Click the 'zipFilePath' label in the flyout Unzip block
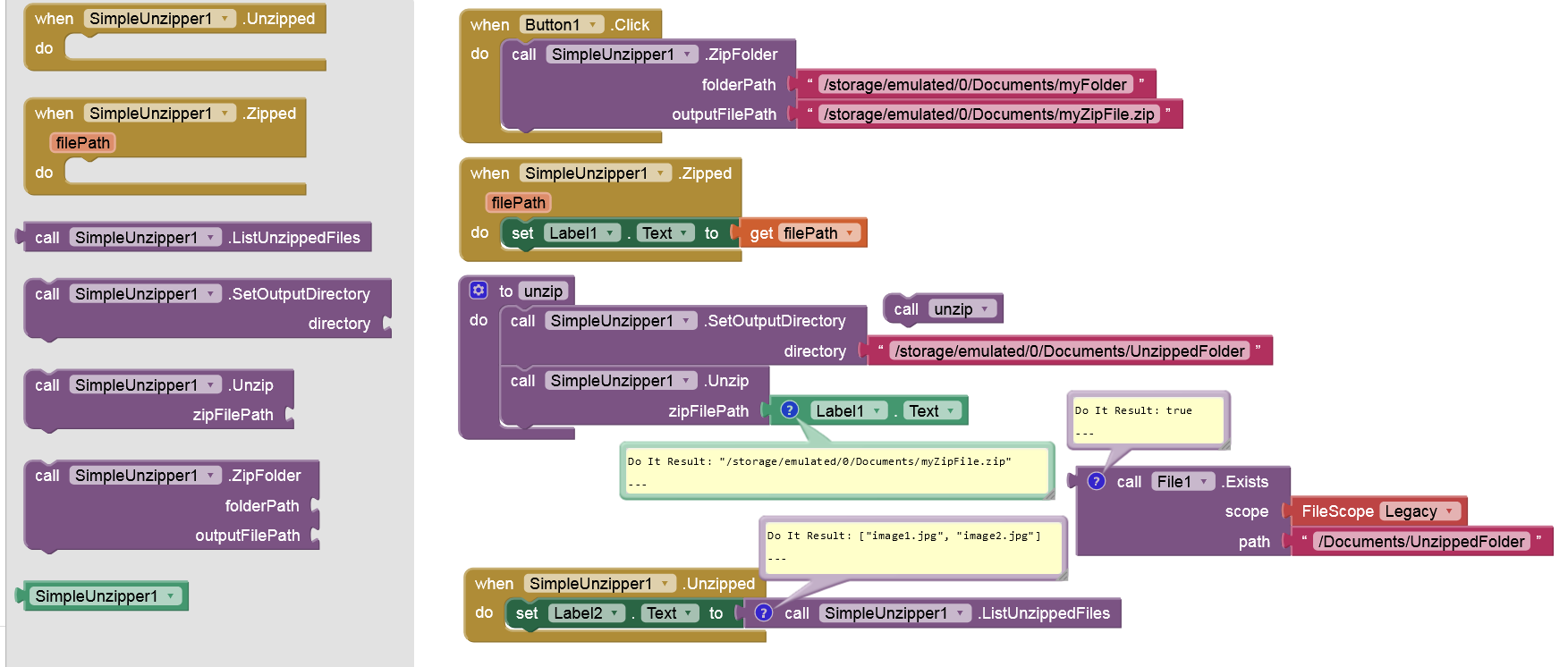This screenshot has width=1568, height=667. [233, 415]
